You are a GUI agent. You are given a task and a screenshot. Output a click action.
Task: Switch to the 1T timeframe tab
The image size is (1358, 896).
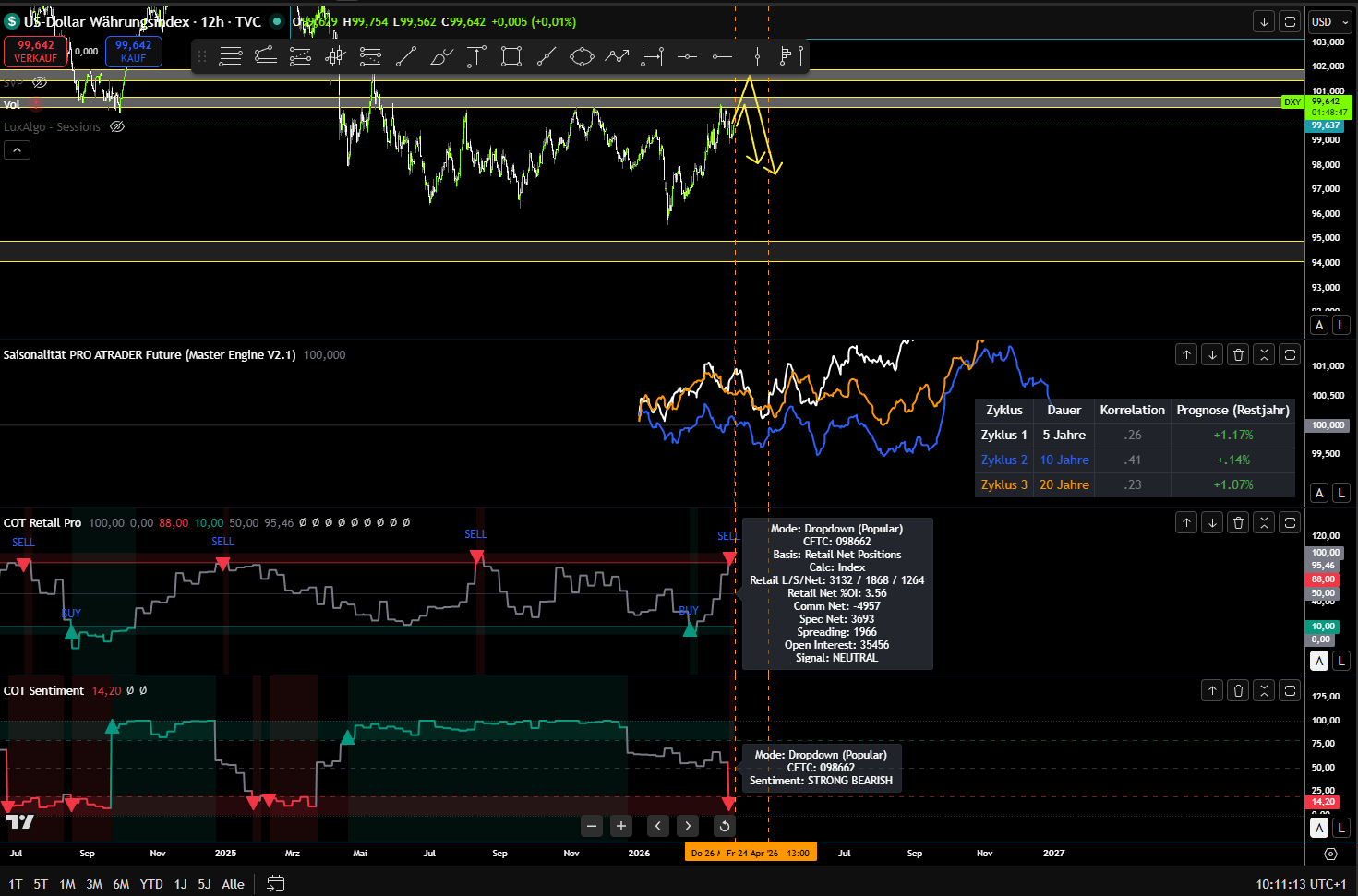coord(15,884)
